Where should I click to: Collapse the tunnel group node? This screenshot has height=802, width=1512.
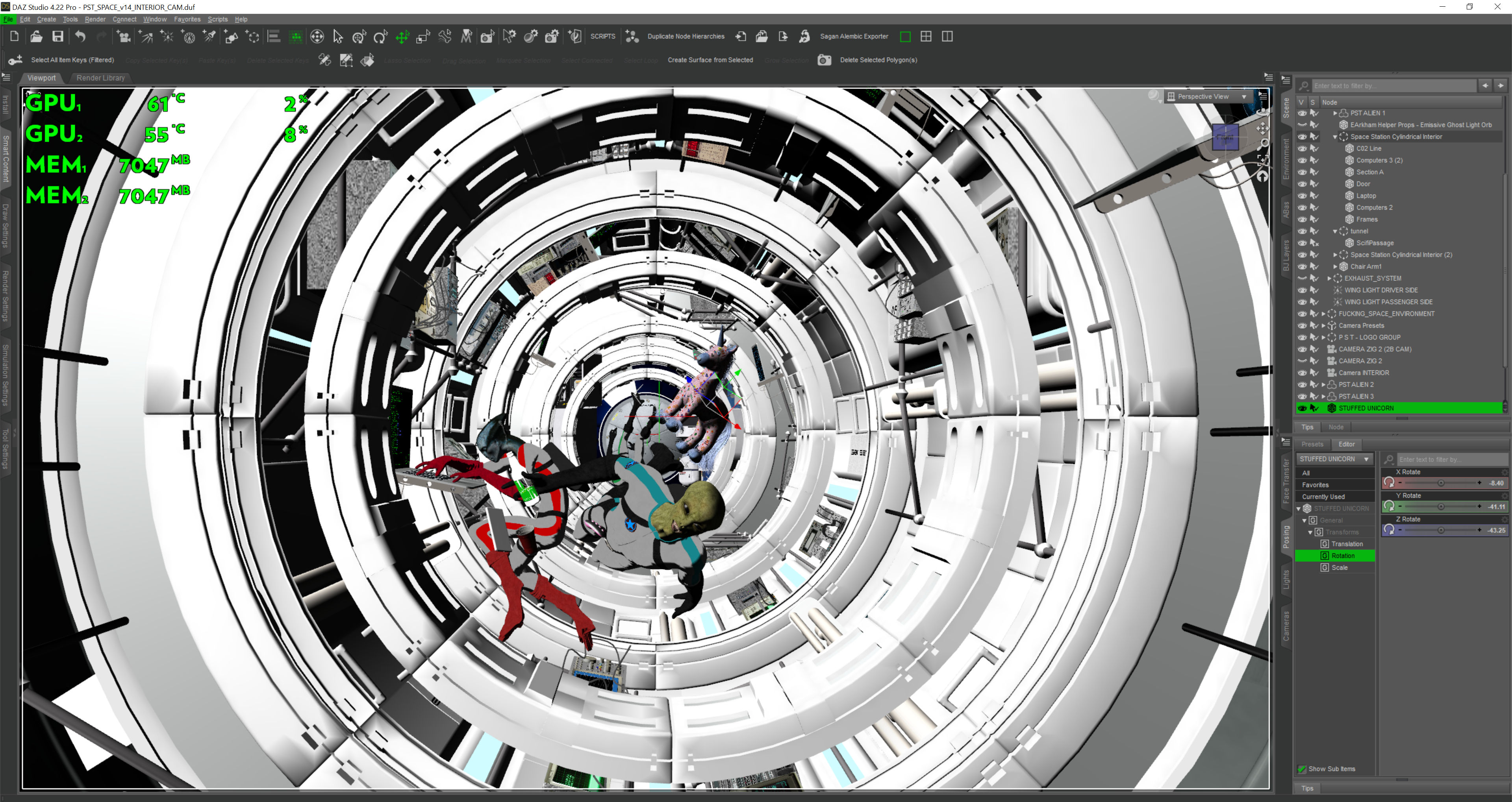pyautogui.click(x=1335, y=231)
